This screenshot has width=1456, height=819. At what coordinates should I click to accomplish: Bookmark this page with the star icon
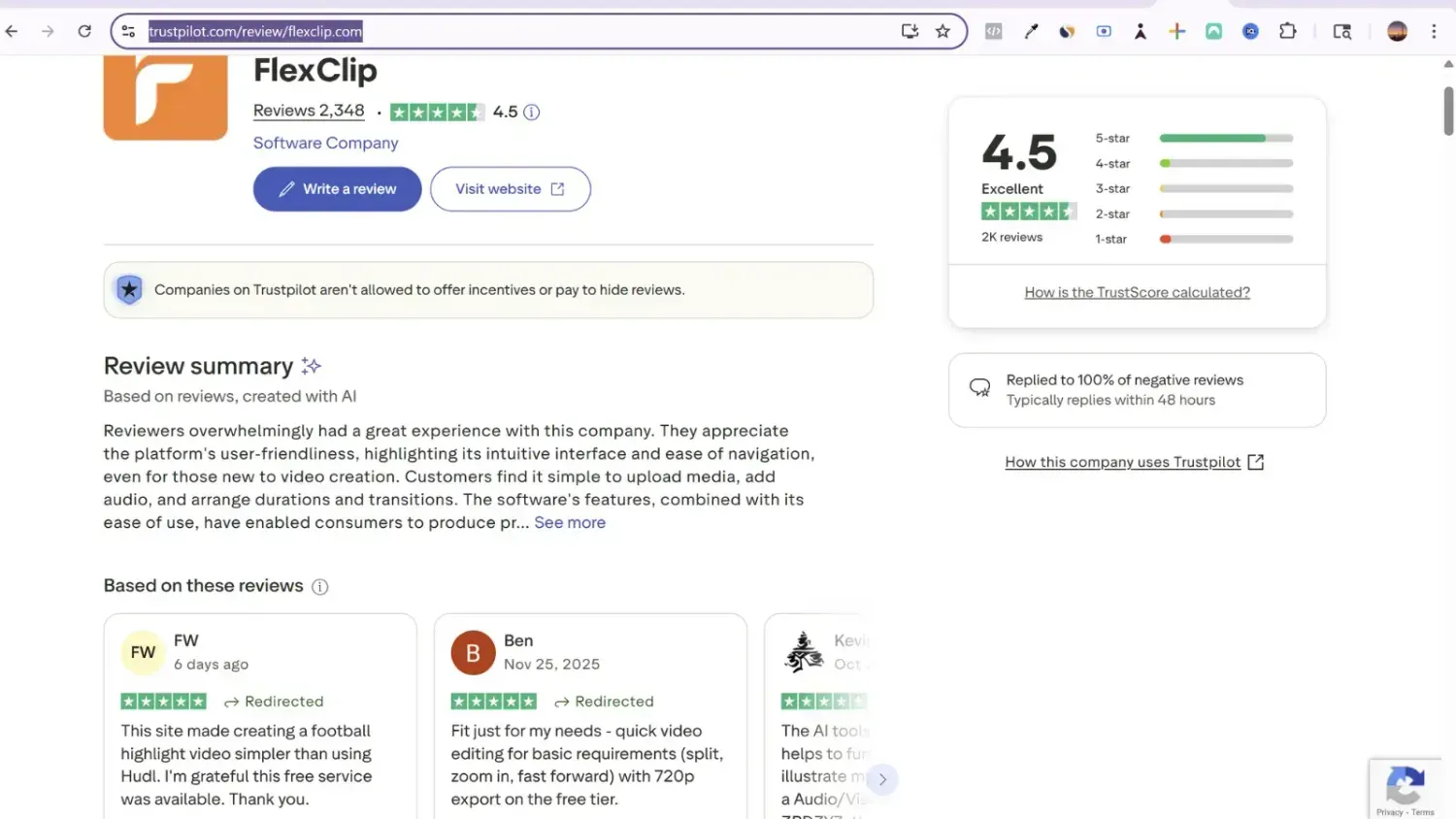[x=943, y=30]
